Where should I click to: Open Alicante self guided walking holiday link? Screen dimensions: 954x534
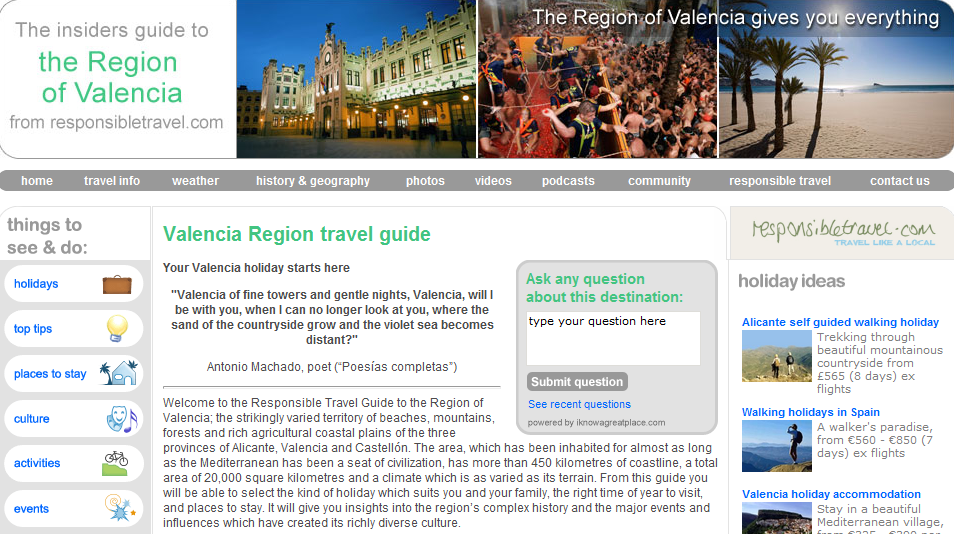tap(840, 322)
